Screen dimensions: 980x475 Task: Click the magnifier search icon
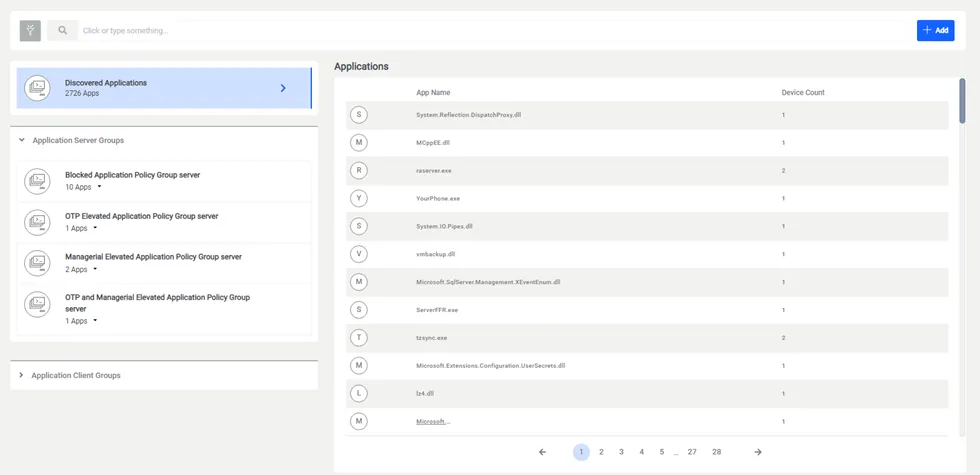[62, 31]
